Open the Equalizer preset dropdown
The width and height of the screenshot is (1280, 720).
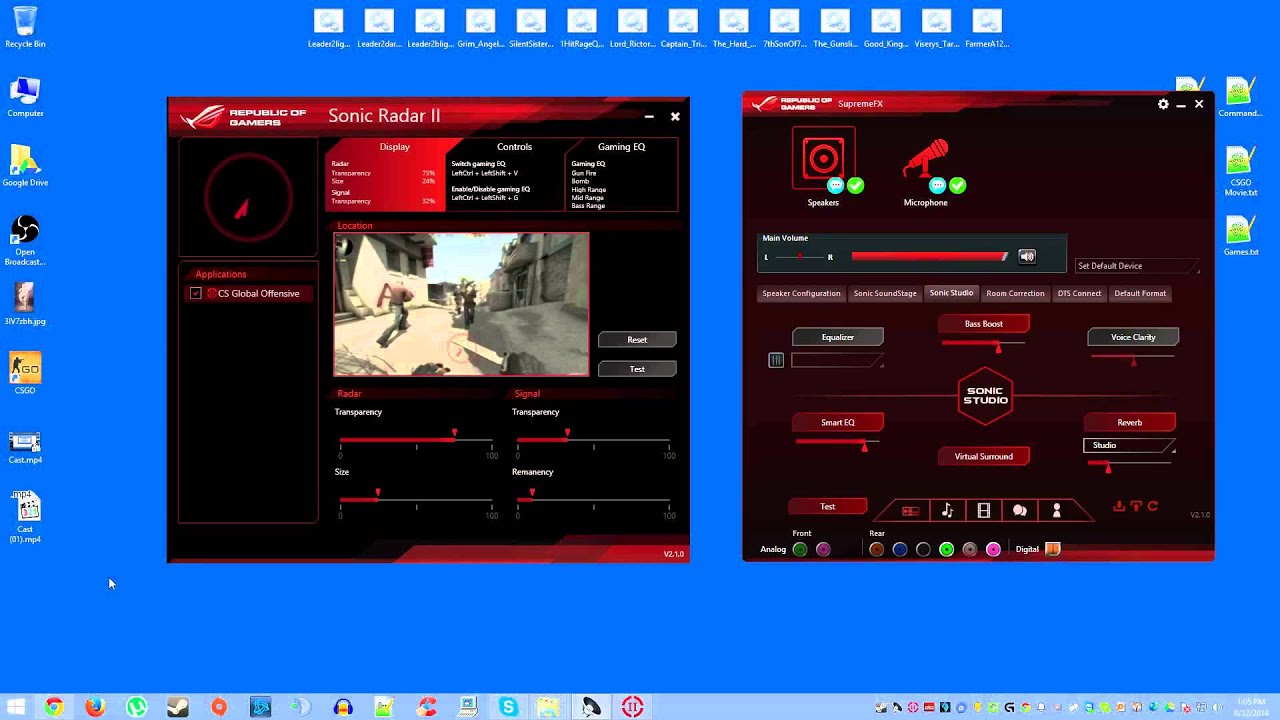[x=837, y=360]
